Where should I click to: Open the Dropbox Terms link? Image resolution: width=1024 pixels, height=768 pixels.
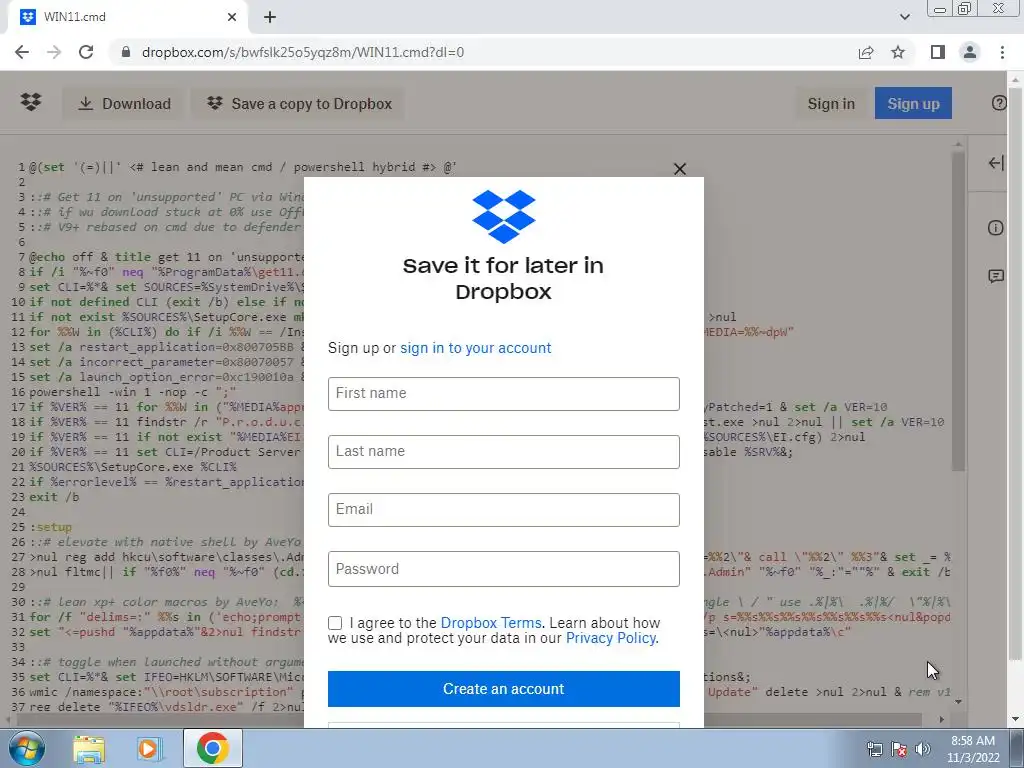[490, 623]
